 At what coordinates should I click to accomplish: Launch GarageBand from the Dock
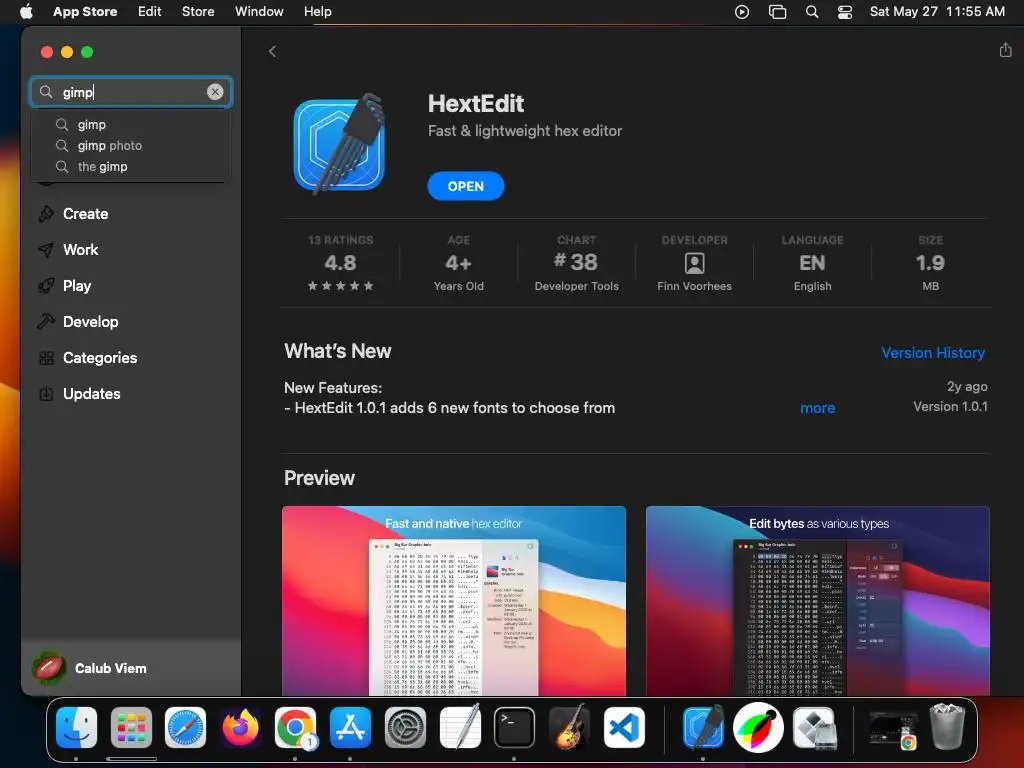569,727
